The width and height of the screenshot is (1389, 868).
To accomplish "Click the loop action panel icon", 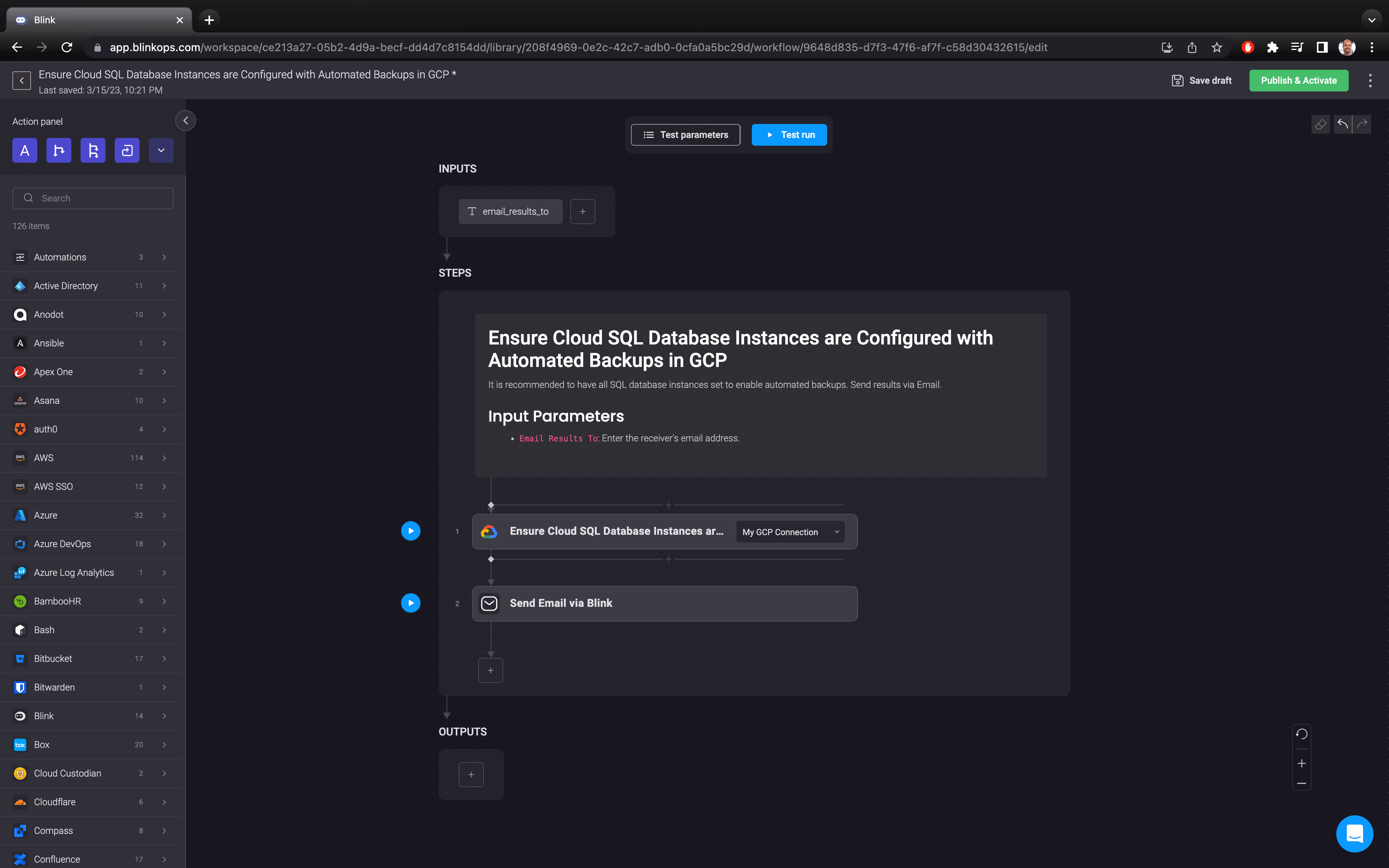I will click(127, 150).
